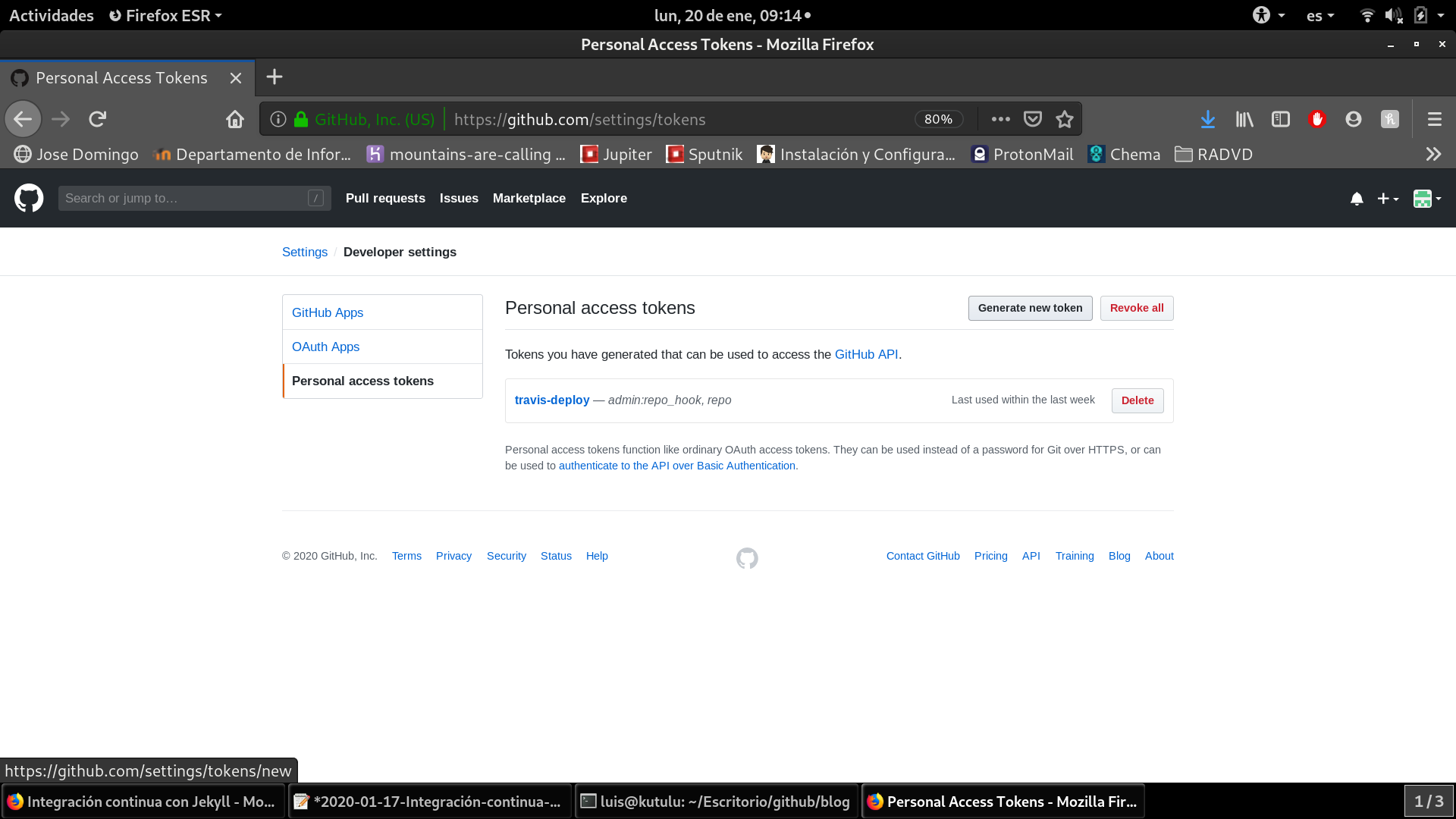1456x819 pixels.
Task: Open keyboard layout 'es' menu
Action: pos(1319,15)
